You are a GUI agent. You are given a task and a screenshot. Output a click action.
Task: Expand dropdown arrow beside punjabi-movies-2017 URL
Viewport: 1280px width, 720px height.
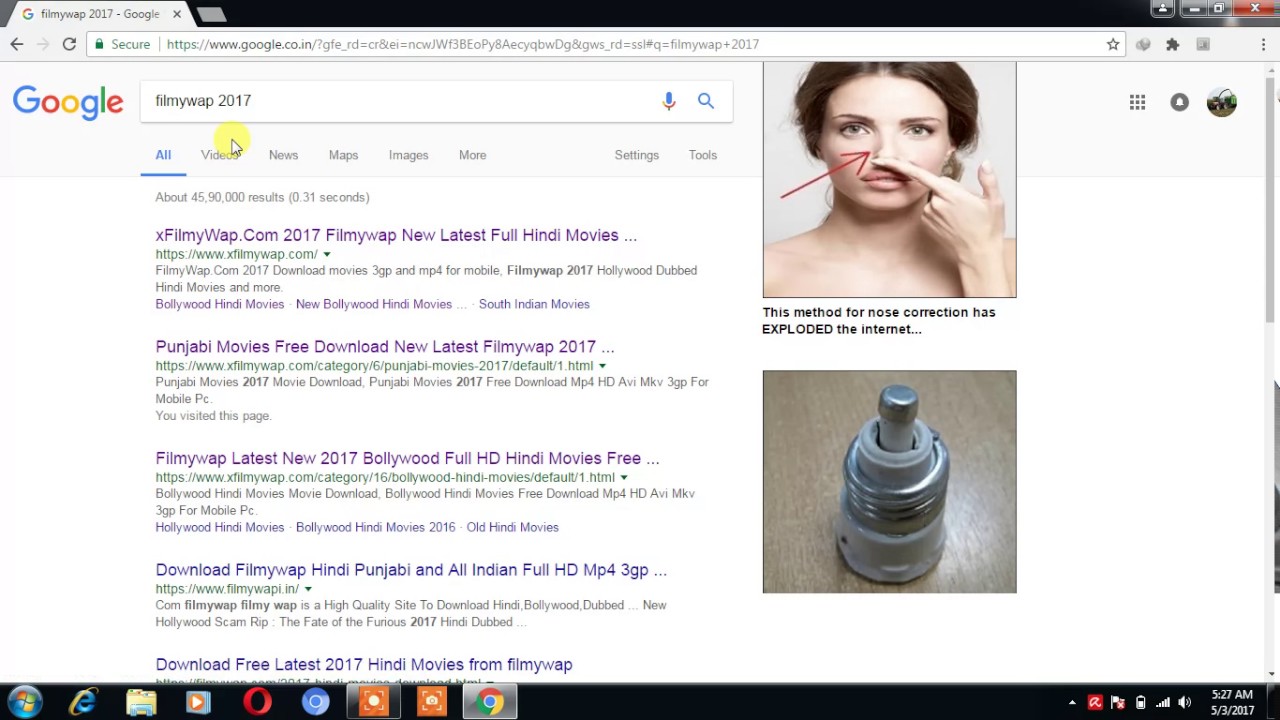tap(602, 366)
